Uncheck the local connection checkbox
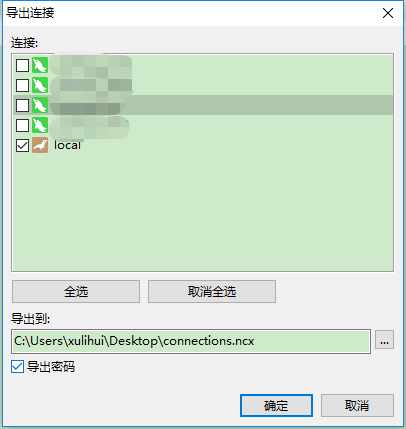 [x=22, y=145]
